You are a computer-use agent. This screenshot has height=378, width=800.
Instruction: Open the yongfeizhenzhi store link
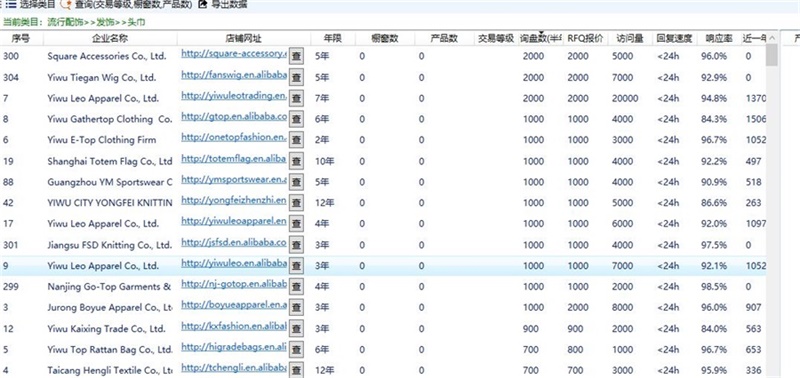tap(234, 201)
